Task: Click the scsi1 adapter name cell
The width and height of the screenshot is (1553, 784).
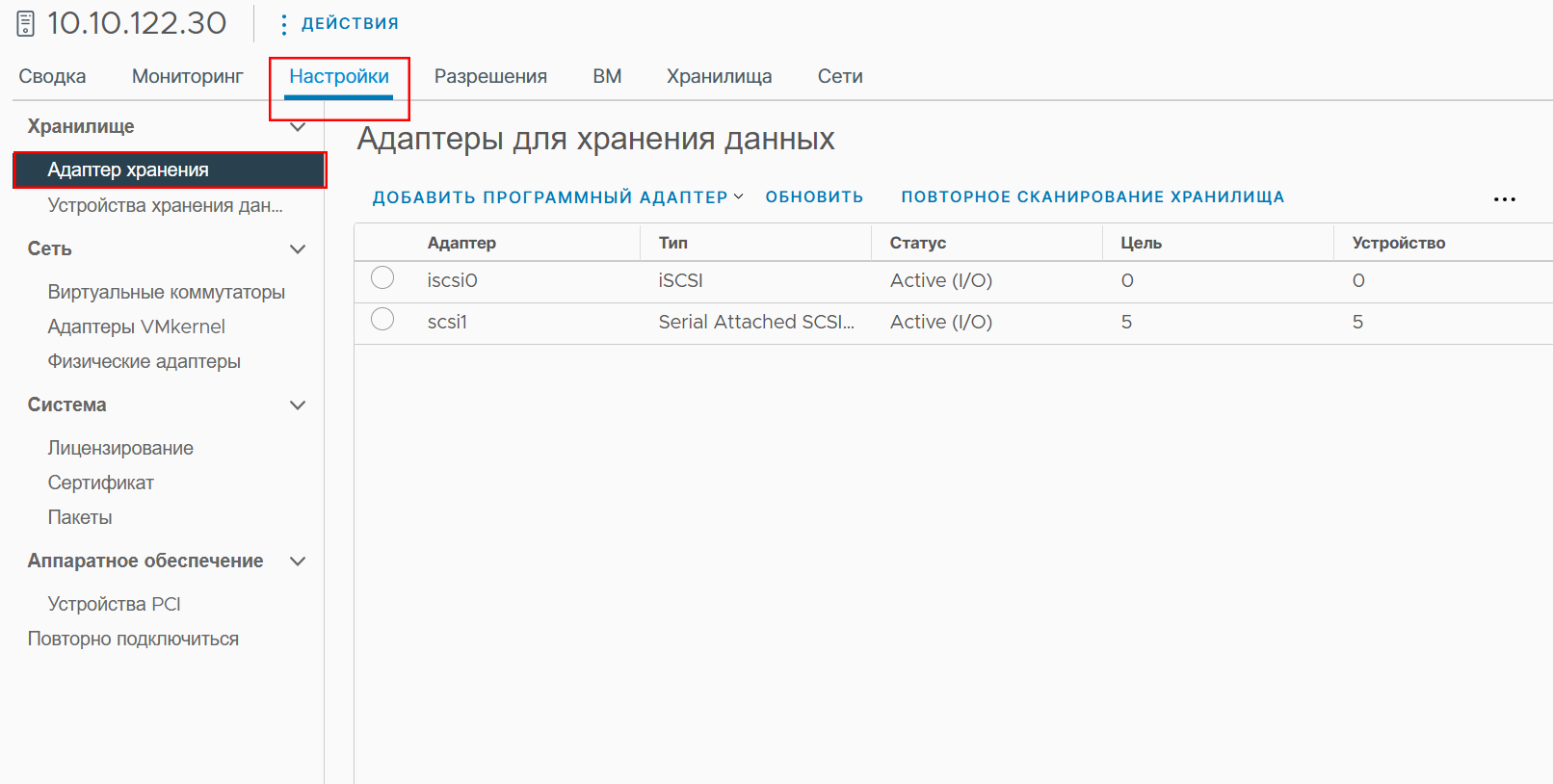Action: pos(447,322)
